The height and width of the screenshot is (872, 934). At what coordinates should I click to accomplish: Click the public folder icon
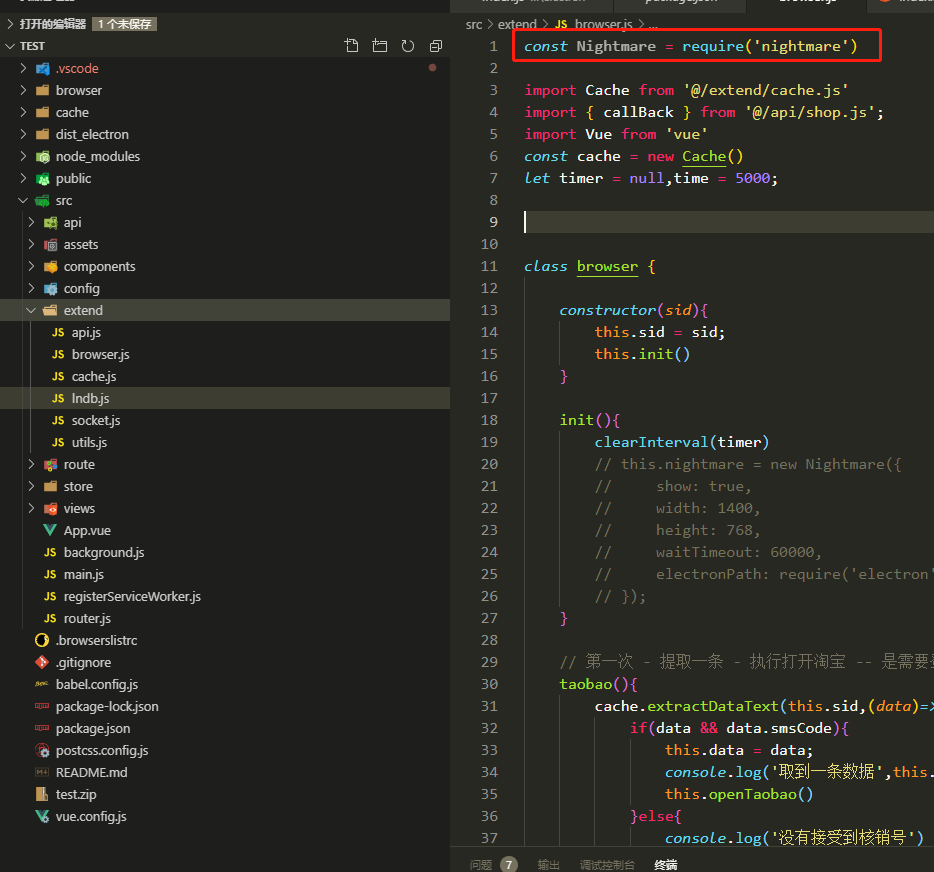coord(42,179)
